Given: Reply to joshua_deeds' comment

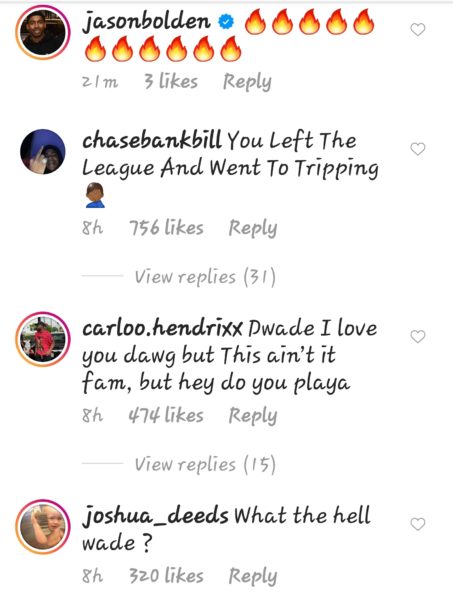Looking at the screenshot, I should [x=253, y=576].
